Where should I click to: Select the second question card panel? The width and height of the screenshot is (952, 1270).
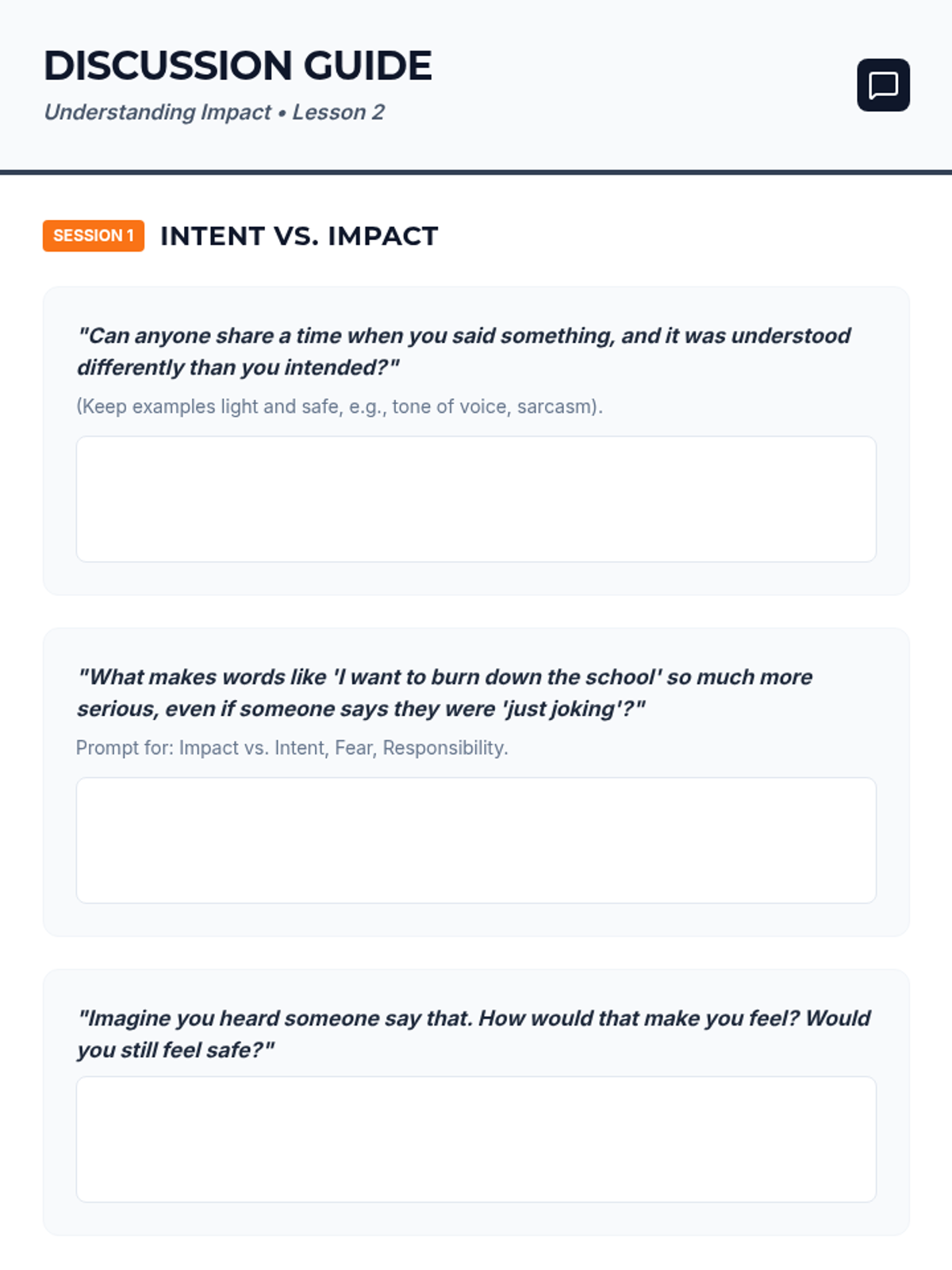click(x=476, y=782)
